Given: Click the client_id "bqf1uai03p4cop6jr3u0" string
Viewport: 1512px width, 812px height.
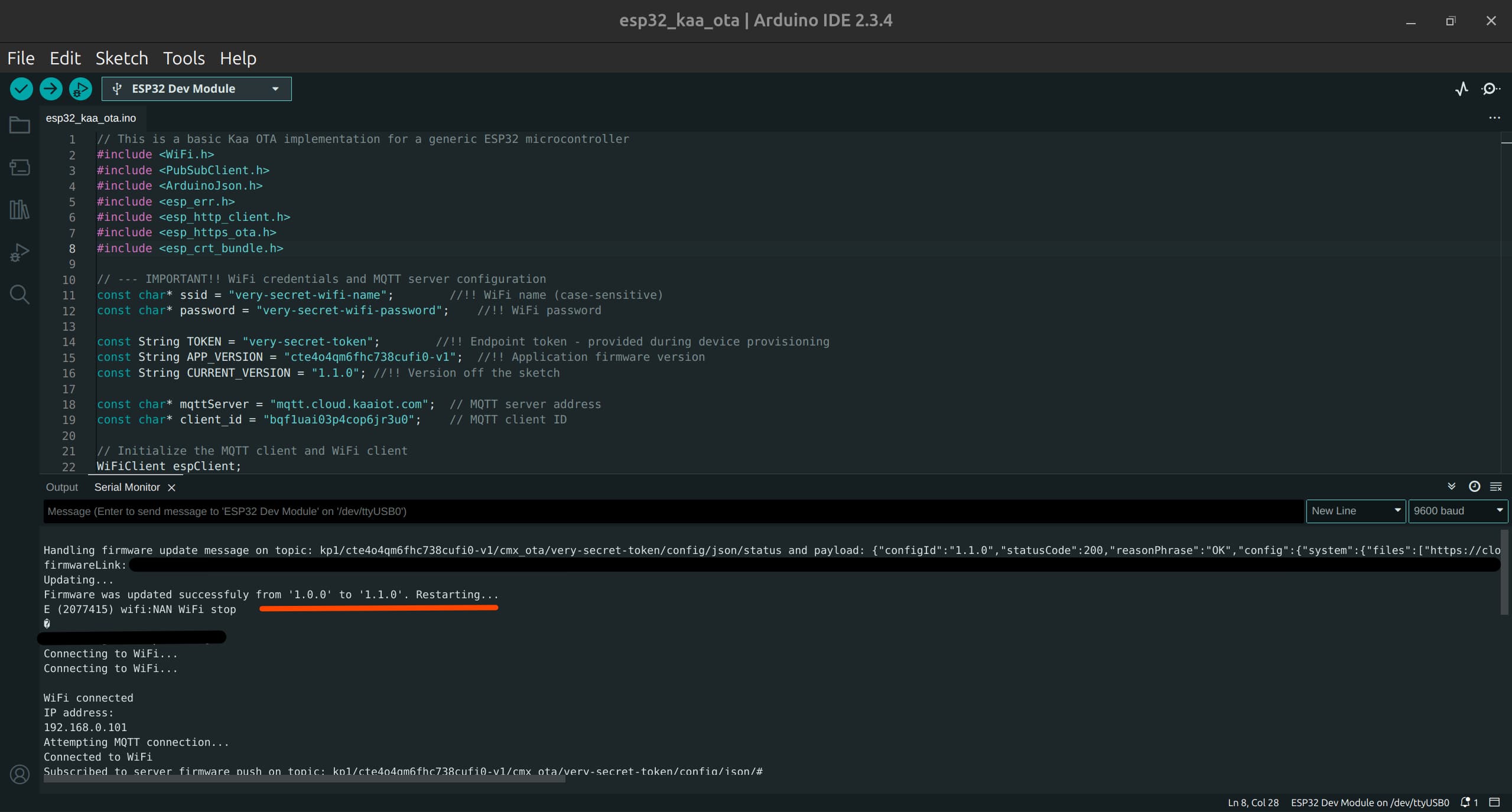Looking at the screenshot, I should [339, 420].
